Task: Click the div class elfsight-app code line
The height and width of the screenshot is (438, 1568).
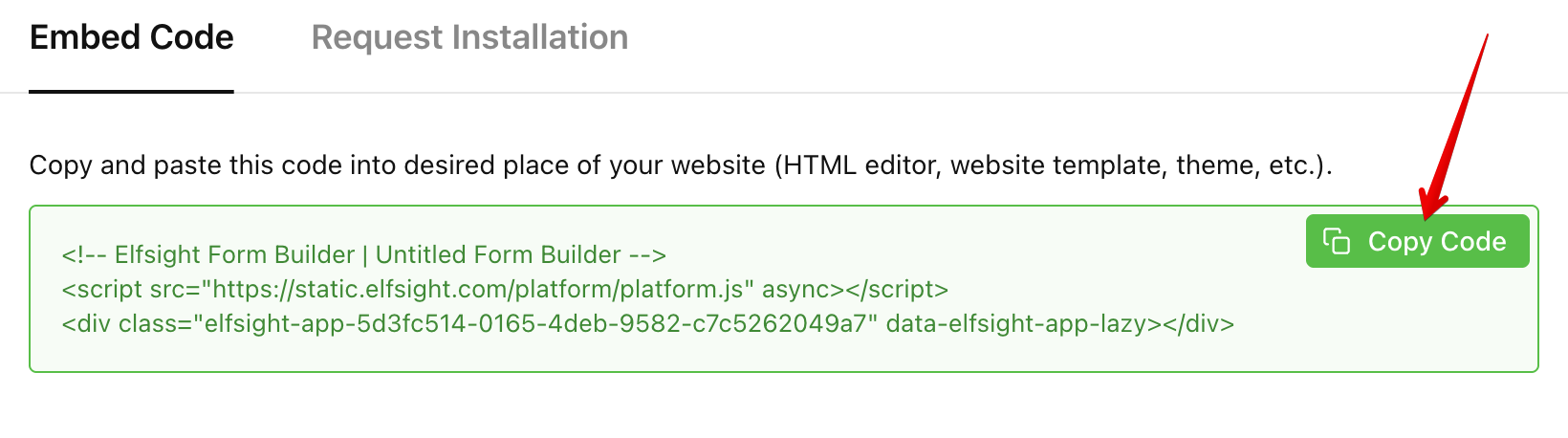Action: (x=648, y=323)
